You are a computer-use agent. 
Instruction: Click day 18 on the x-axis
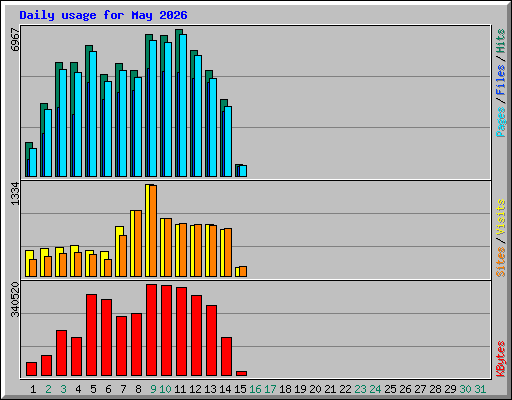point(285,389)
